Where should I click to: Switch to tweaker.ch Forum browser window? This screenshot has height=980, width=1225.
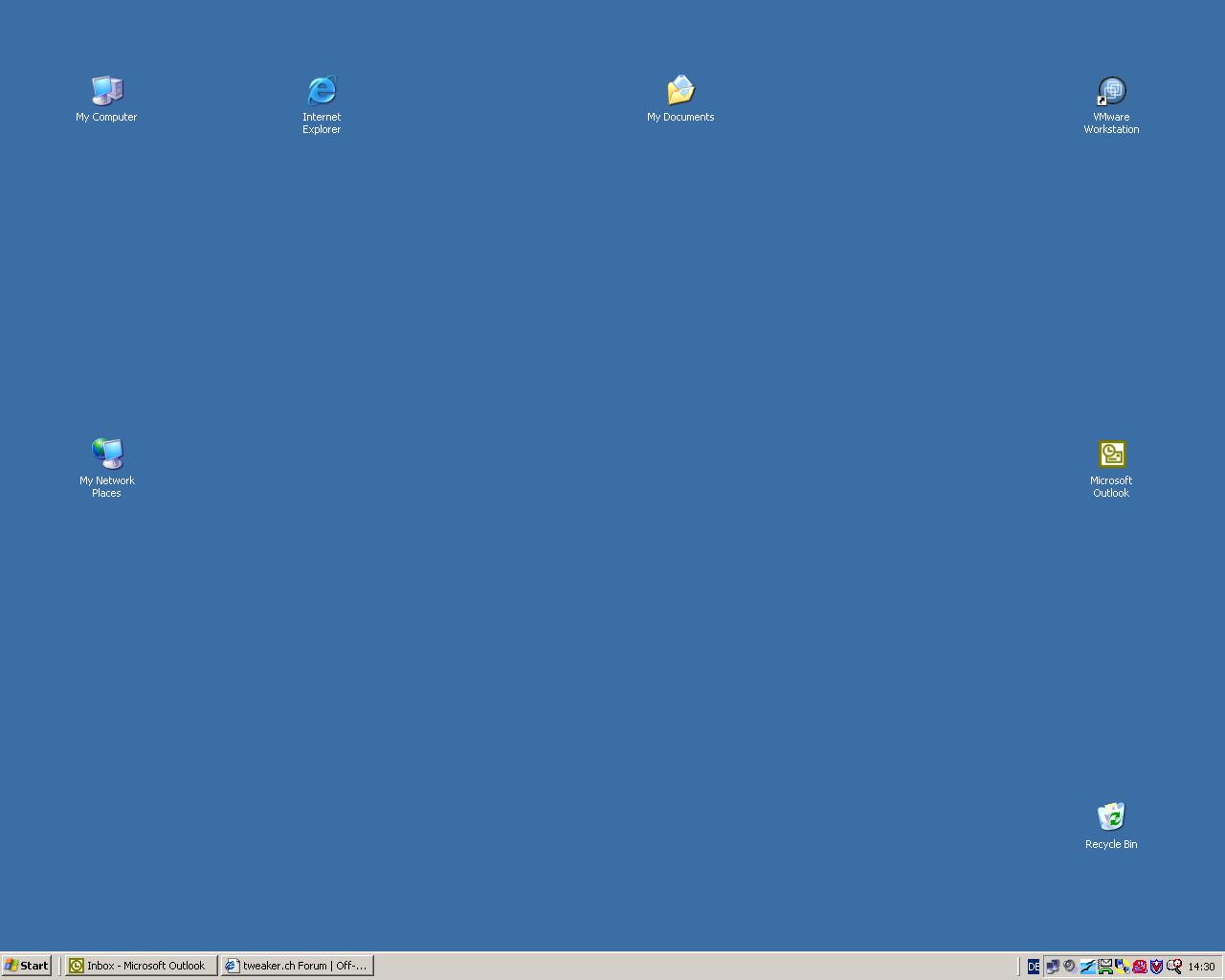point(297,966)
